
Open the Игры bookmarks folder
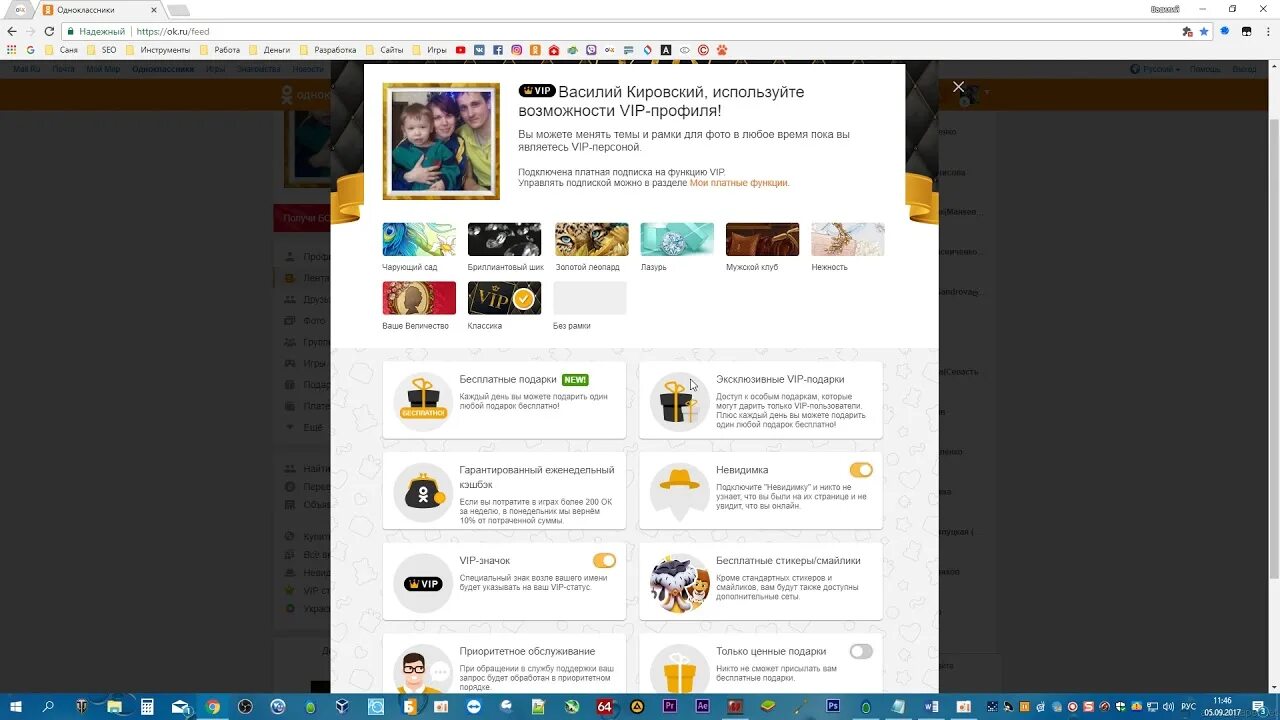click(430, 50)
